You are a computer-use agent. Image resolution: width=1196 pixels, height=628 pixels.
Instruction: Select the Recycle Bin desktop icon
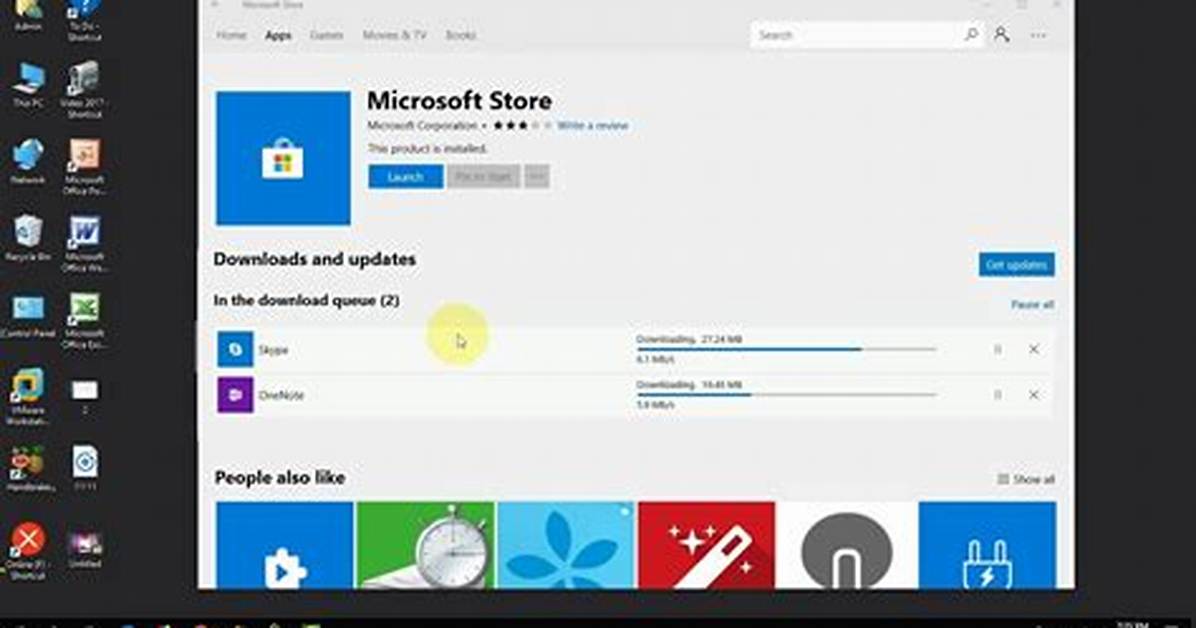click(28, 238)
